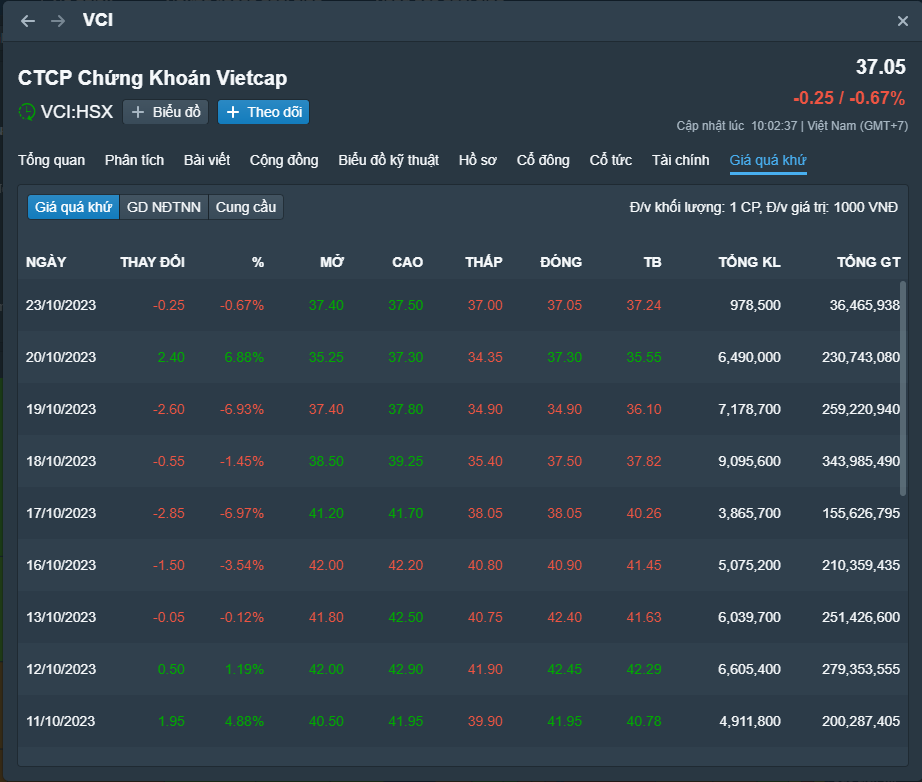Image resolution: width=922 pixels, height=782 pixels.
Task: Select the 23/10/2023 date cell
Action: coord(61,305)
